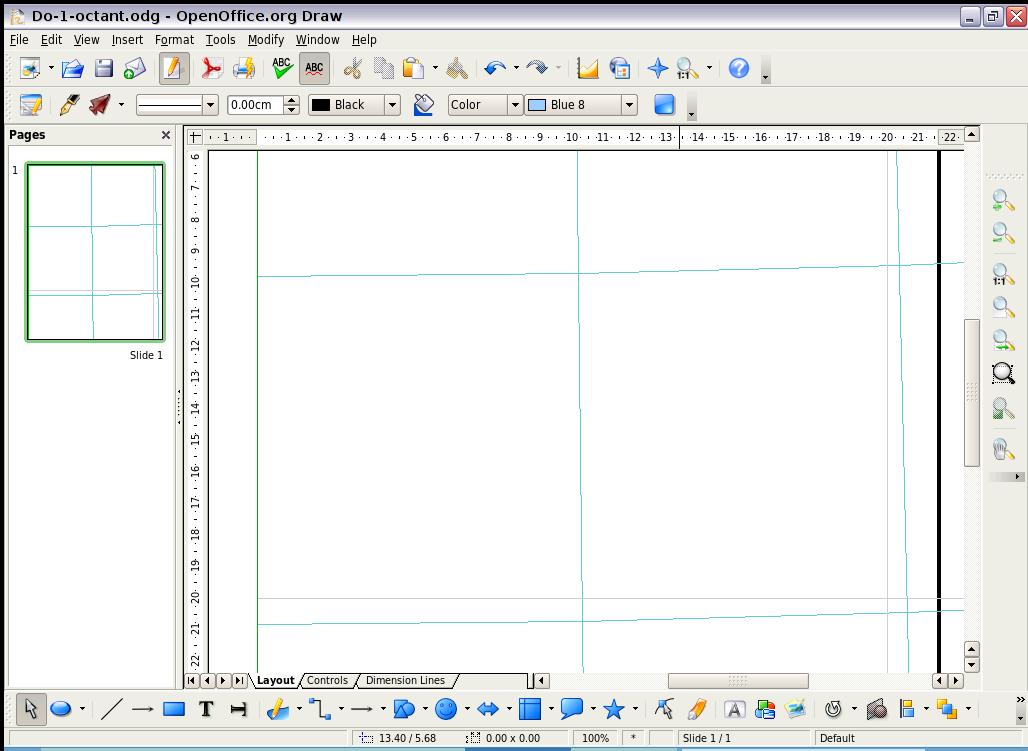Cut selection with scissors icon

tap(352, 68)
